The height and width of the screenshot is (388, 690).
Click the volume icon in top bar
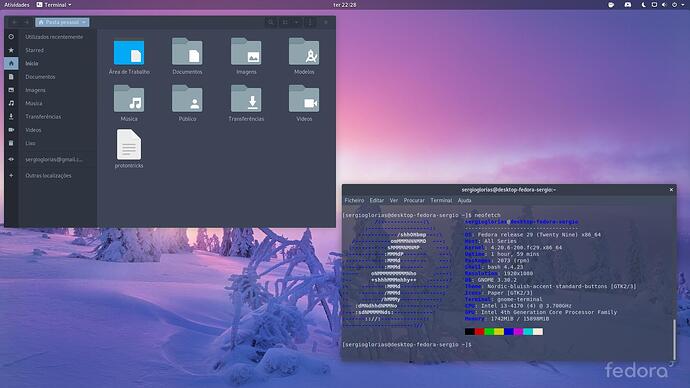(x=664, y=5)
